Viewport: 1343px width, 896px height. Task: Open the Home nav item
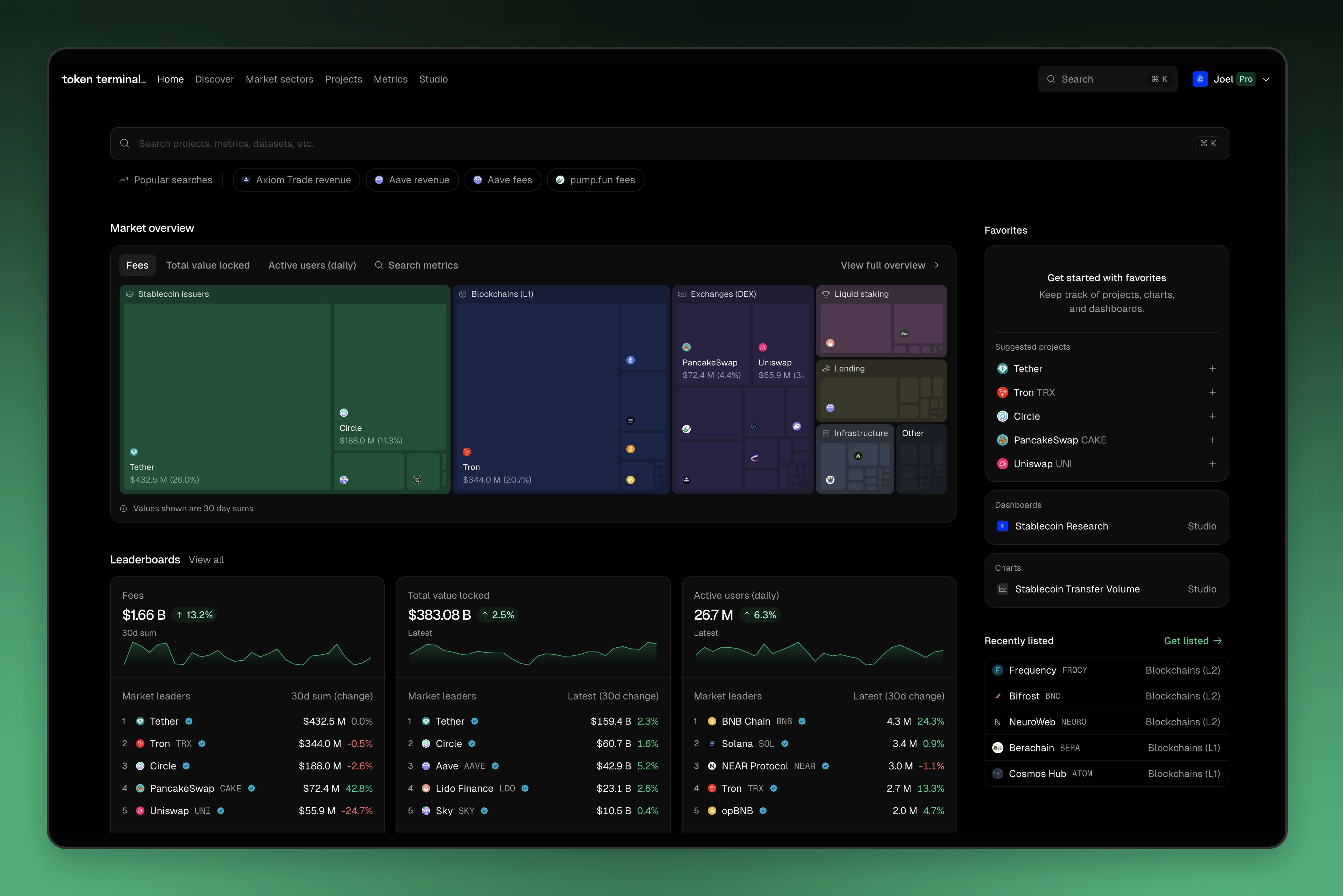[x=170, y=79]
